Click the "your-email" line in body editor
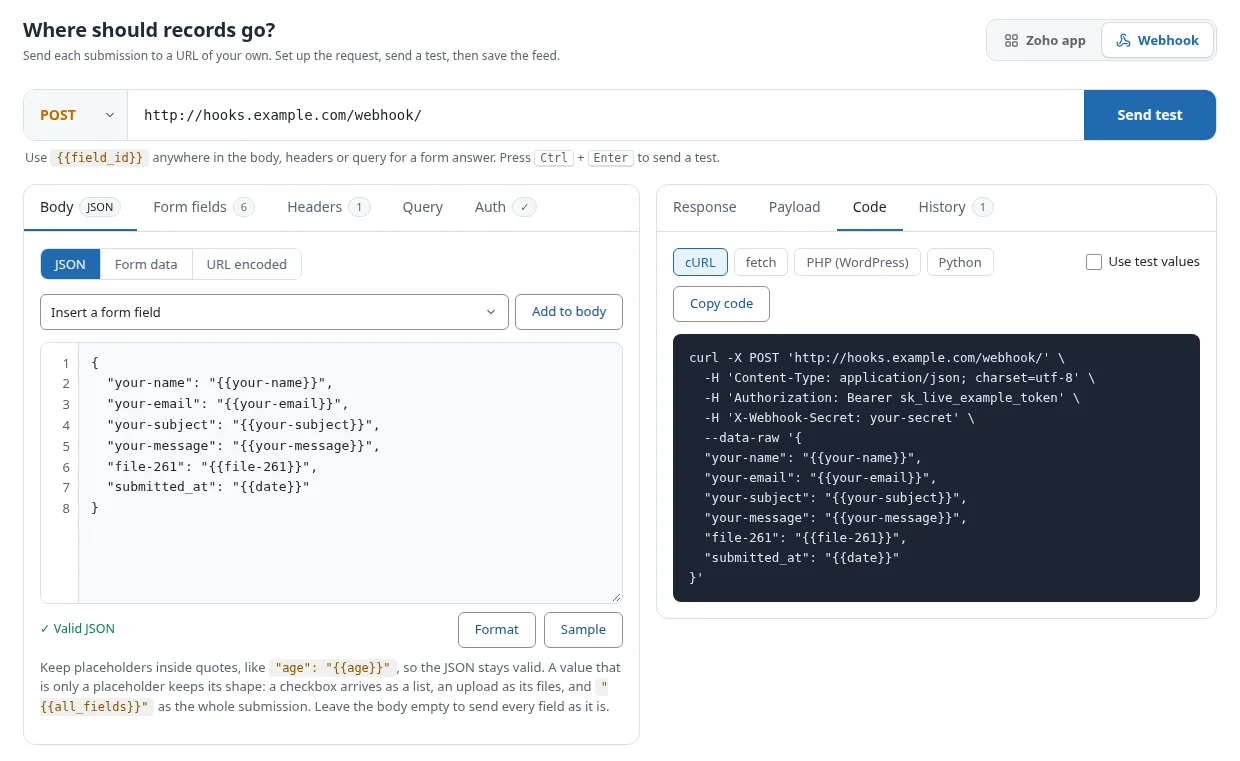This screenshot has height=761, width=1240. [228, 404]
